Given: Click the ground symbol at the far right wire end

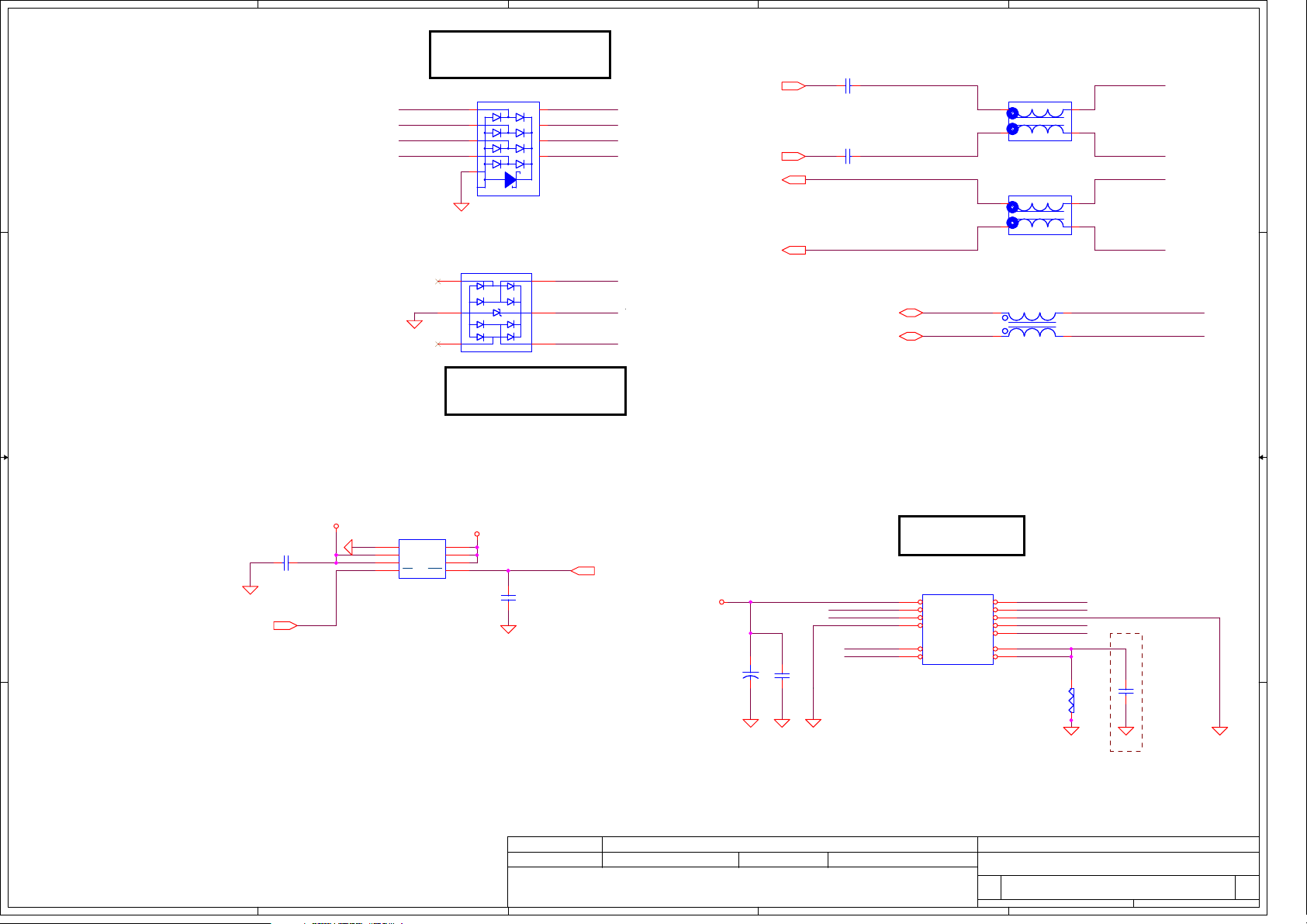Looking at the screenshot, I should tap(1220, 731).
